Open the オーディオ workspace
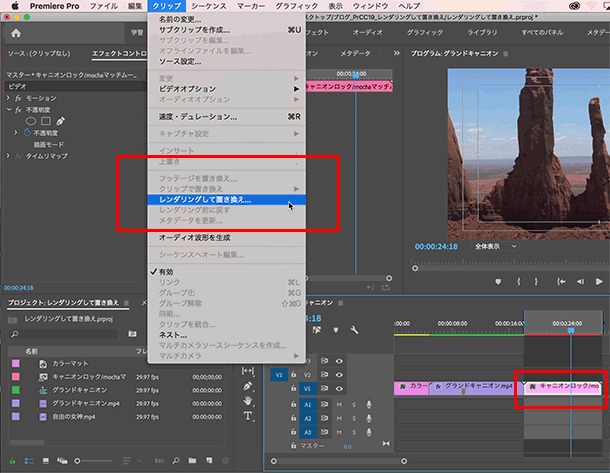This screenshot has width=610, height=473. [x=368, y=33]
